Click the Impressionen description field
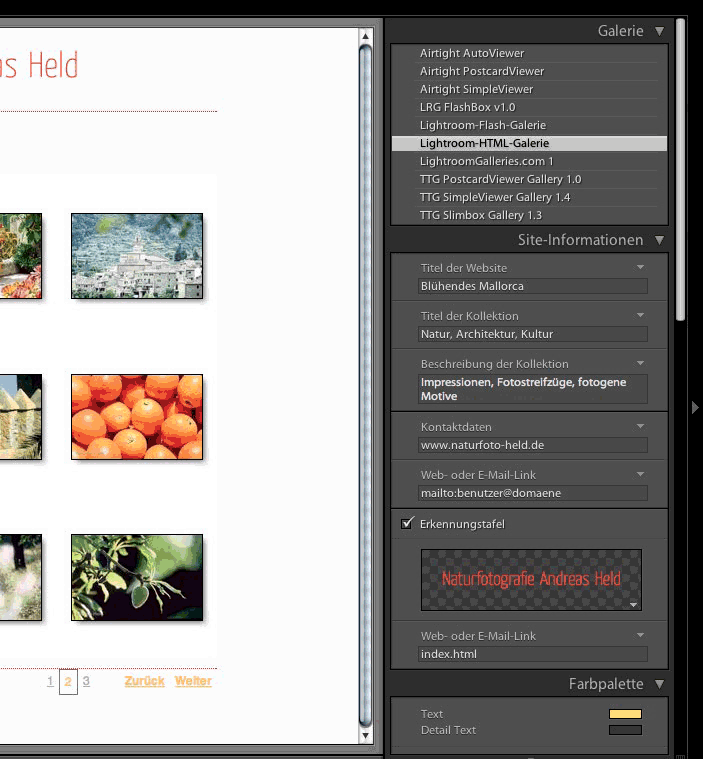The image size is (703, 759). (533, 389)
